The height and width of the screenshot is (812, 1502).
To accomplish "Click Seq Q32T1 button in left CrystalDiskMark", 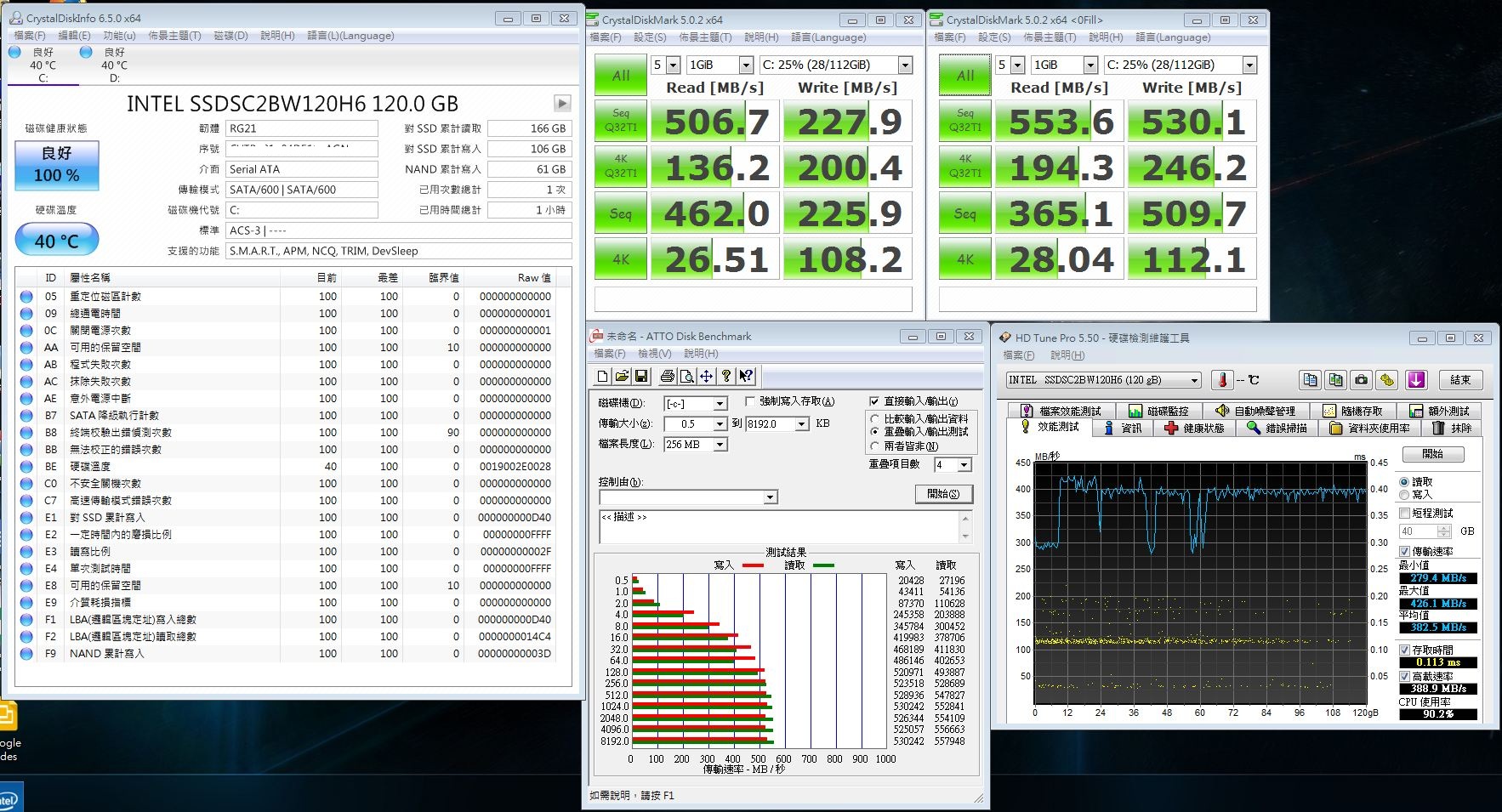I will click(621, 121).
